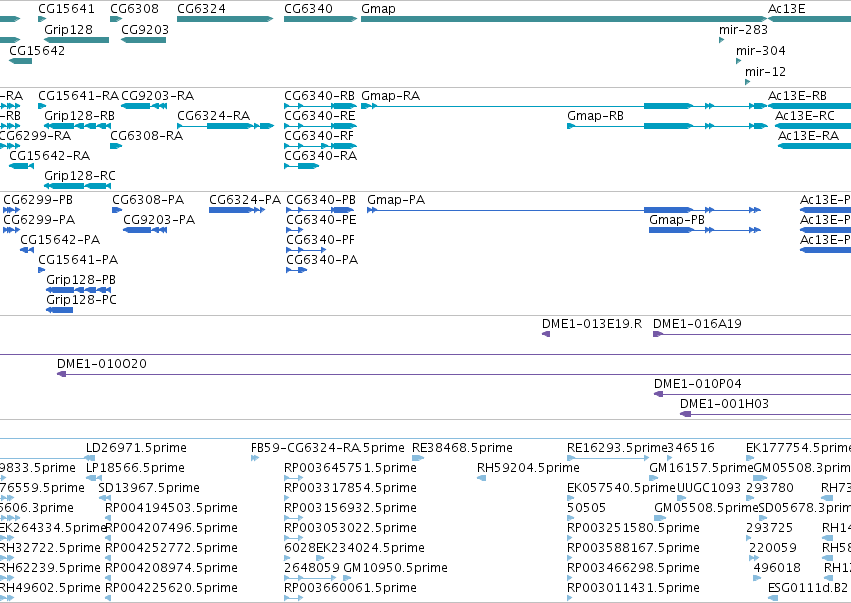Select the Gmap-PA protein label

point(396,200)
